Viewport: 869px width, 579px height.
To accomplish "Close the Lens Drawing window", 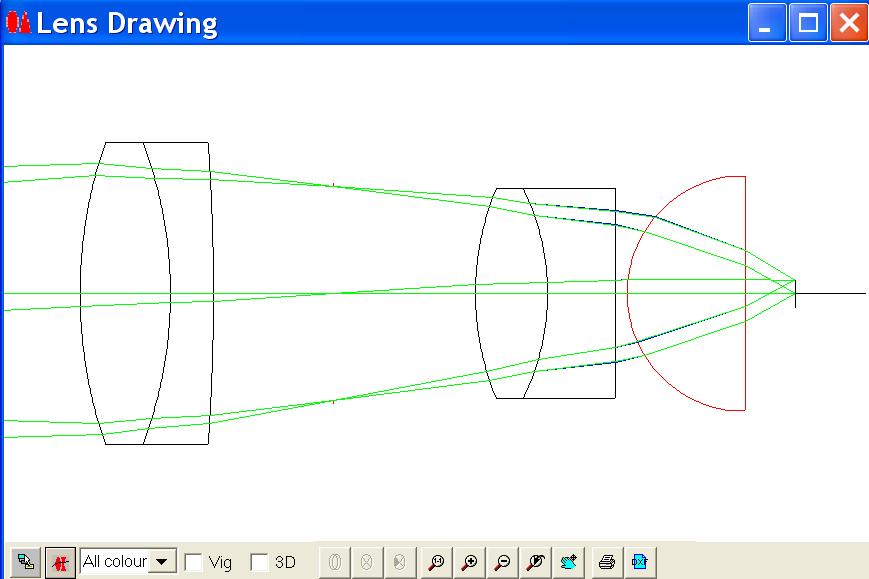I will point(848,22).
